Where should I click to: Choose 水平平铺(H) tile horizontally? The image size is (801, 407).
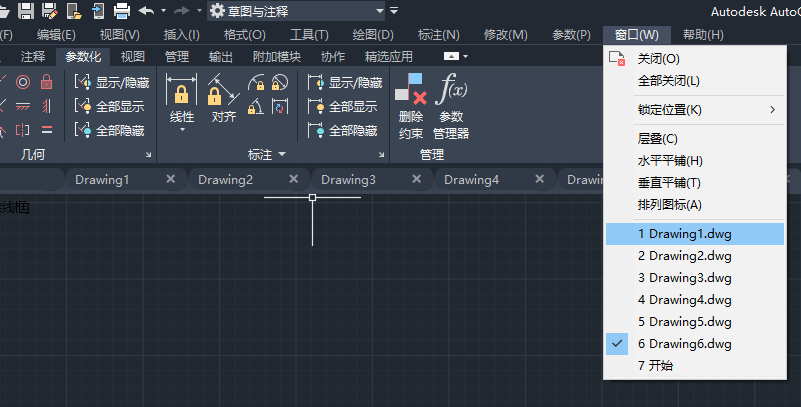click(695, 161)
